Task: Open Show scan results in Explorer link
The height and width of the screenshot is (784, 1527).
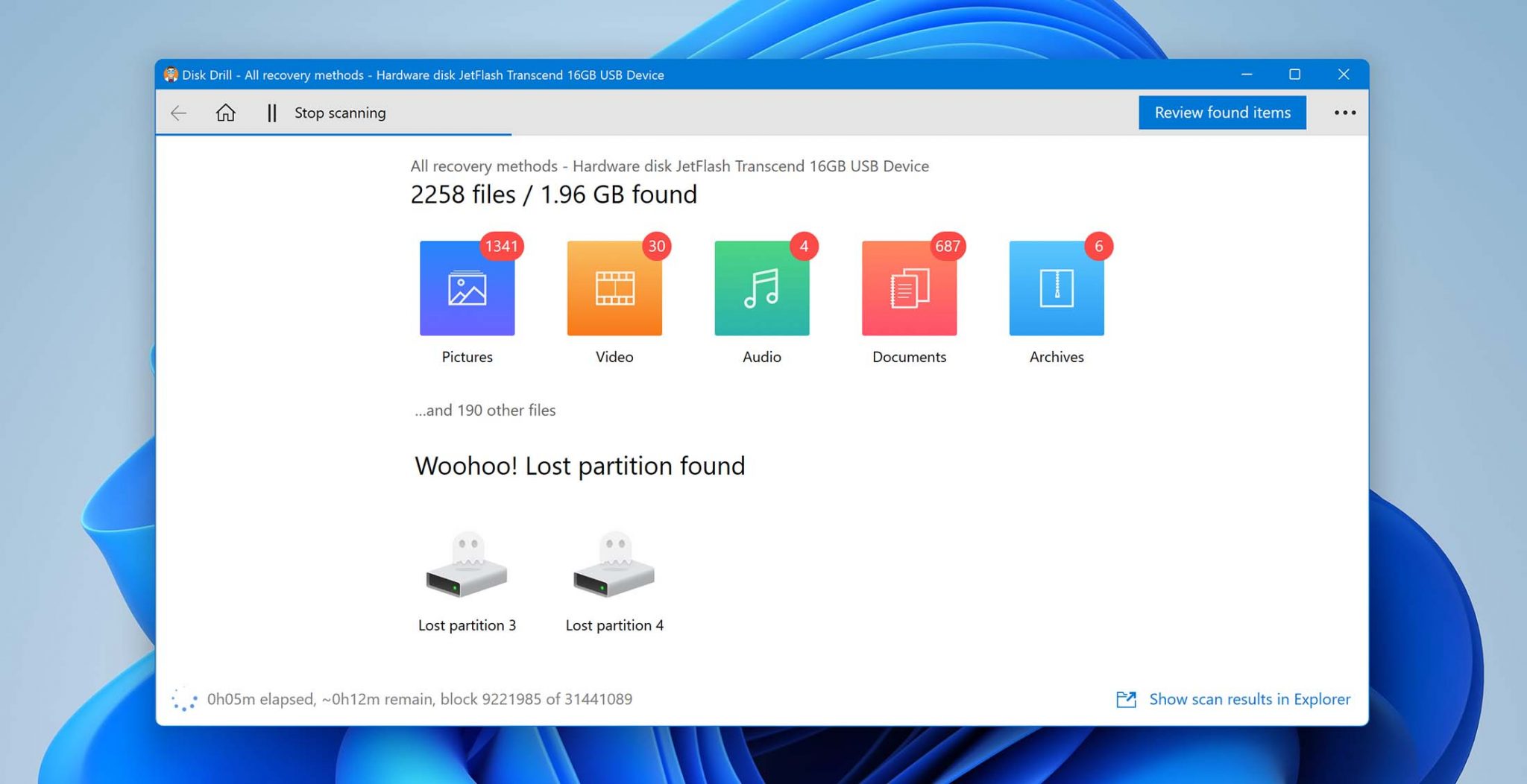Action: (1250, 699)
